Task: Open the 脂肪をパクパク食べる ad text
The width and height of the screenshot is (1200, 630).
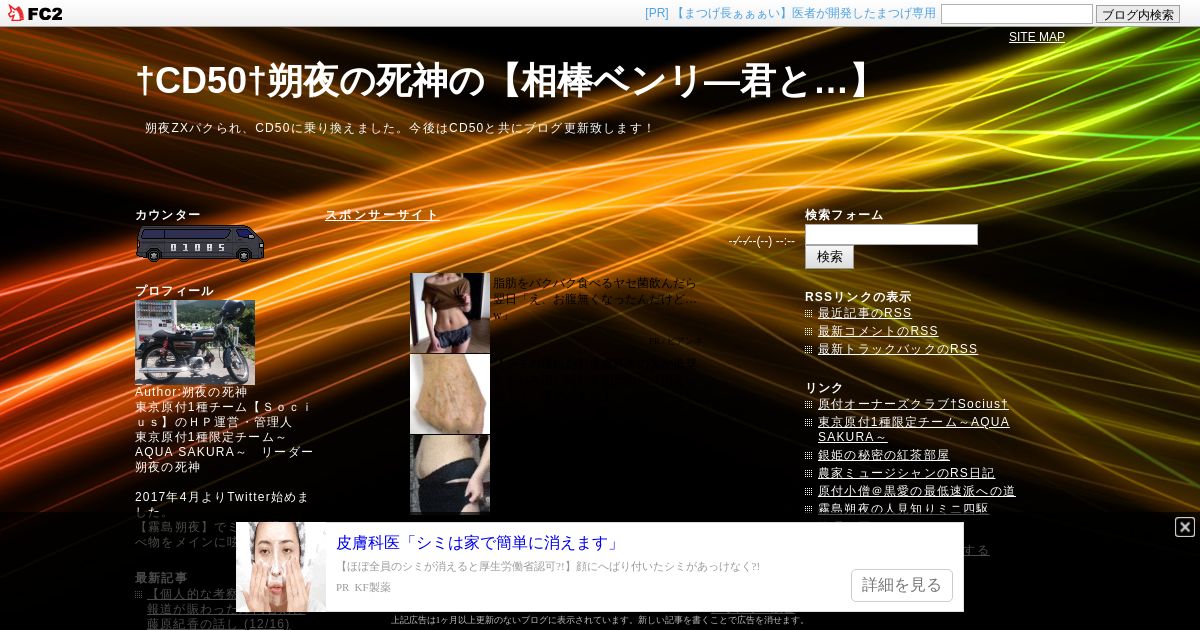Action: click(595, 299)
